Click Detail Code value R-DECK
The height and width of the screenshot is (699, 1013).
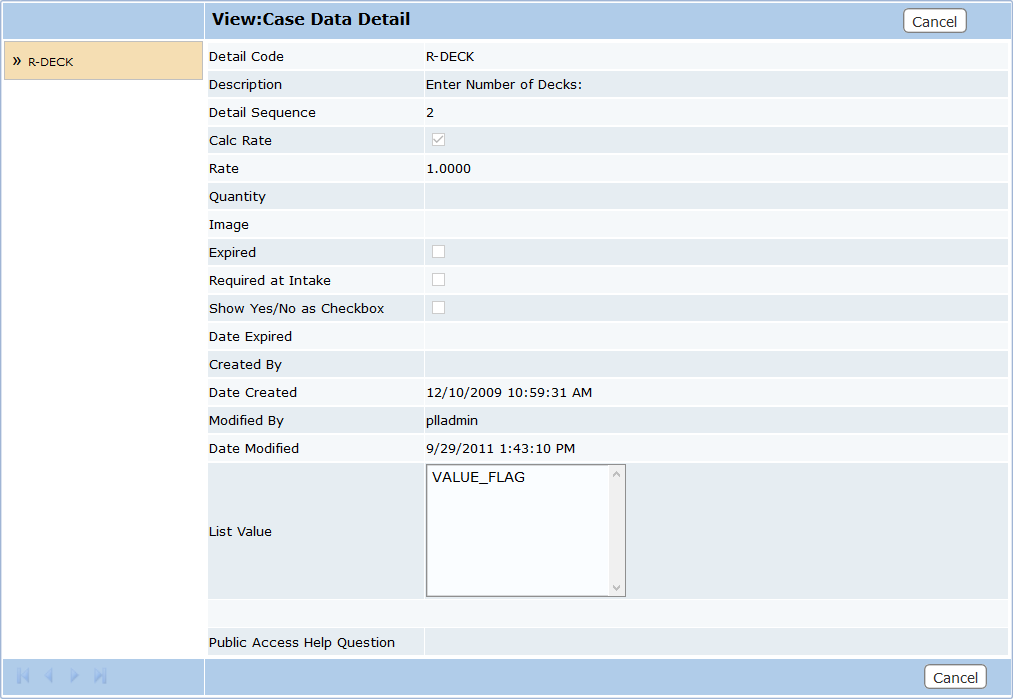450,57
